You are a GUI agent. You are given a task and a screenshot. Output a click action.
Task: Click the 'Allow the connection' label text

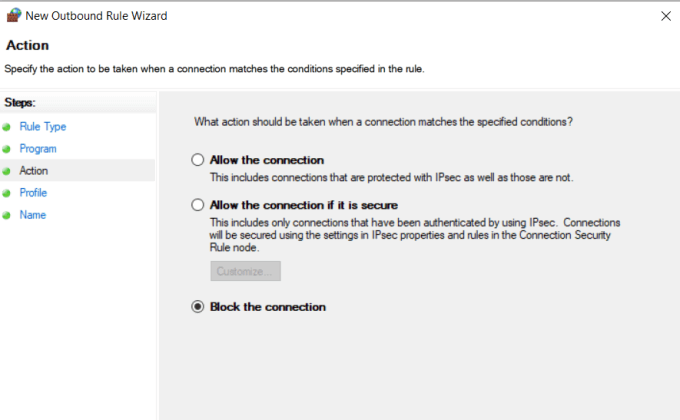tap(266, 160)
